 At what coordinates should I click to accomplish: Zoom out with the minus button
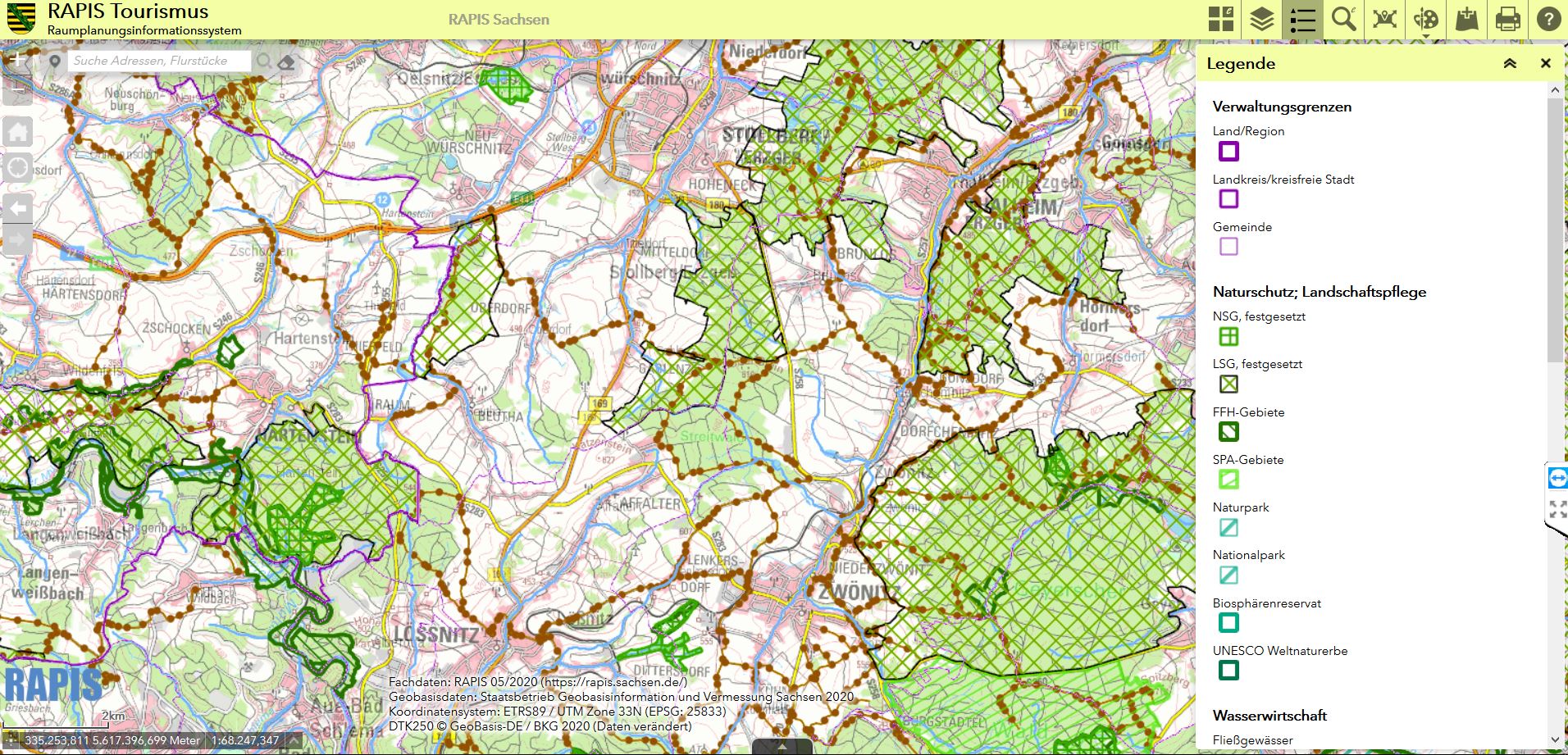pos(17,90)
